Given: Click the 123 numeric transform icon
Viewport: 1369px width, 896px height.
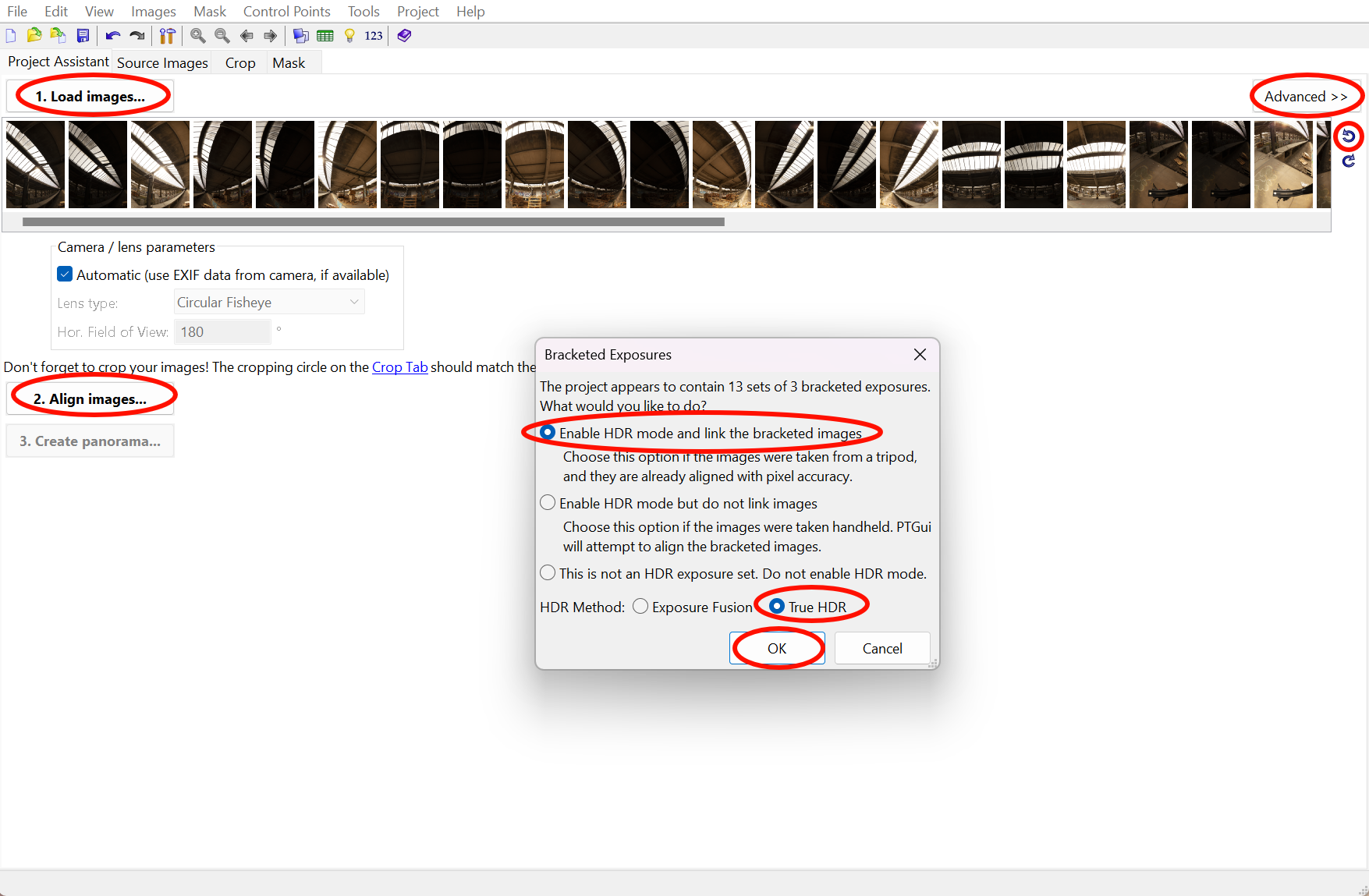Looking at the screenshot, I should tap(374, 36).
